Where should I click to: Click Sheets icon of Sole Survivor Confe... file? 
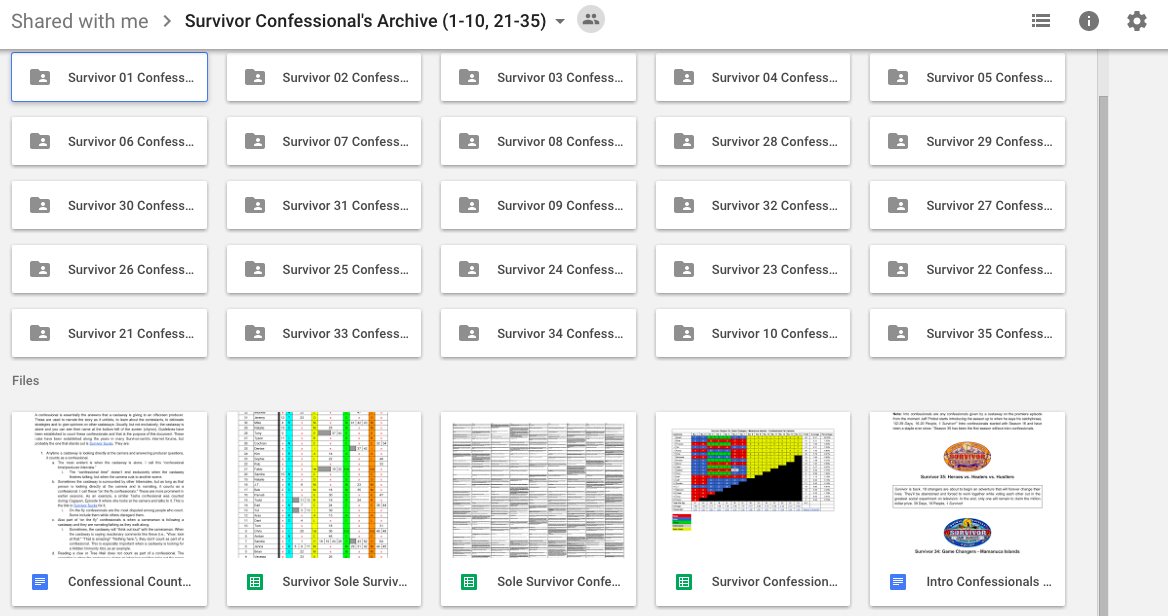(469, 582)
